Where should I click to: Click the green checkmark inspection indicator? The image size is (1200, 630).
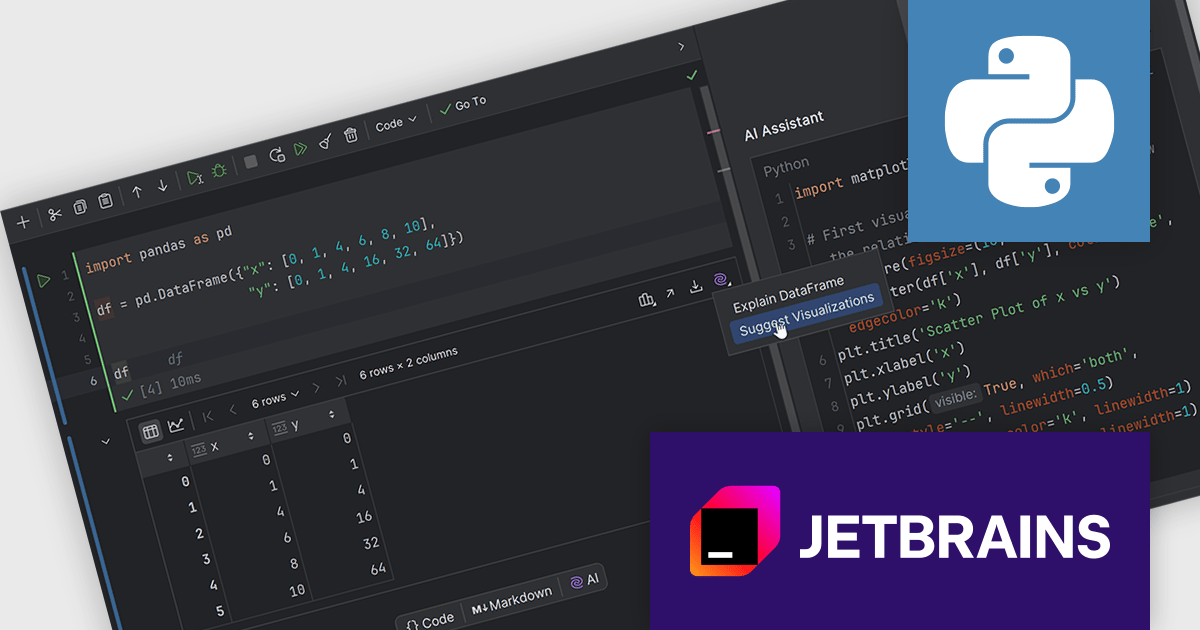[x=691, y=75]
